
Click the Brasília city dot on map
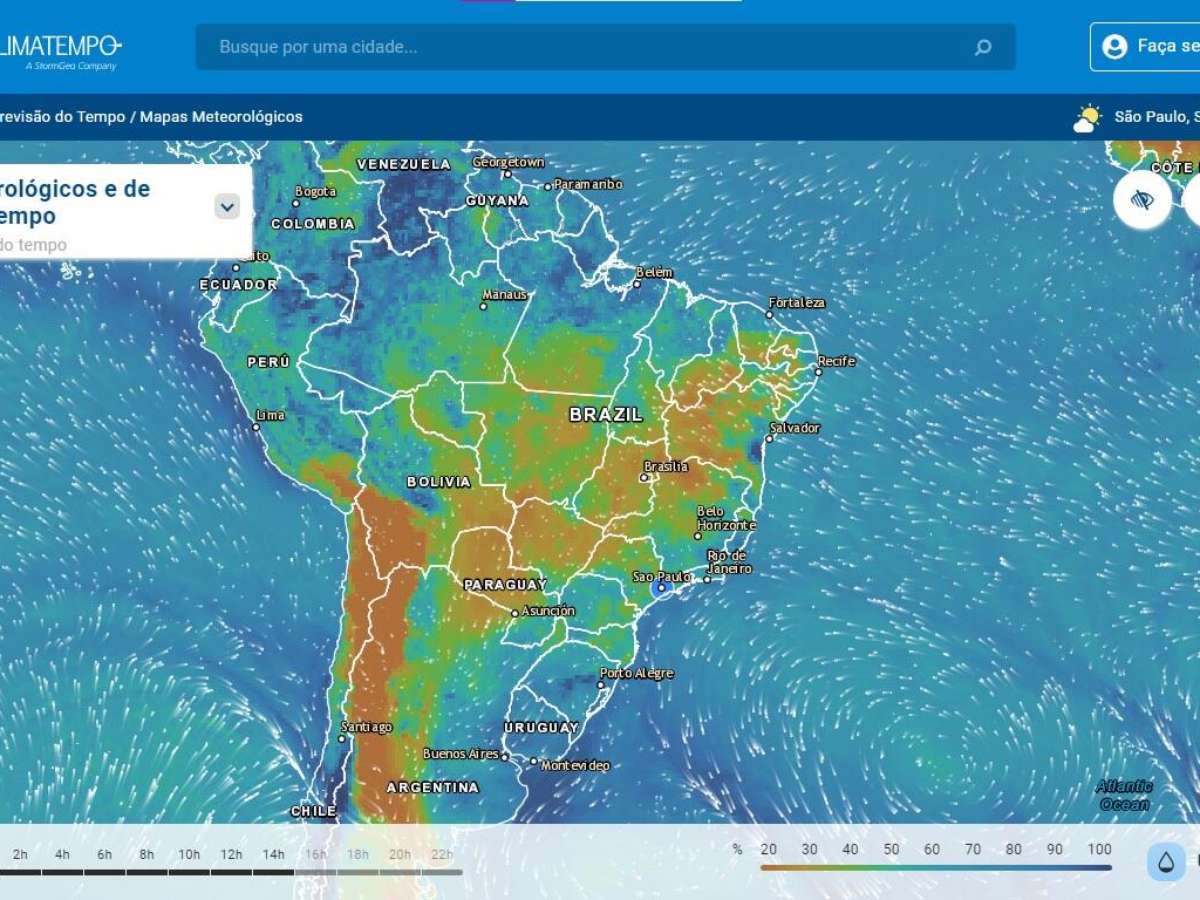pyautogui.click(x=645, y=478)
